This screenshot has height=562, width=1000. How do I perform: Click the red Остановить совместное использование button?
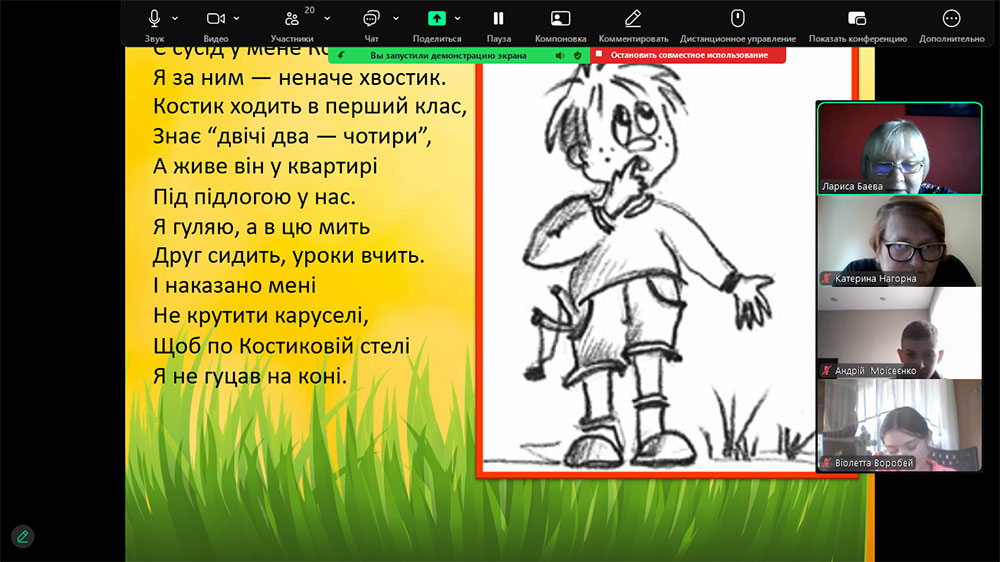point(688,55)
